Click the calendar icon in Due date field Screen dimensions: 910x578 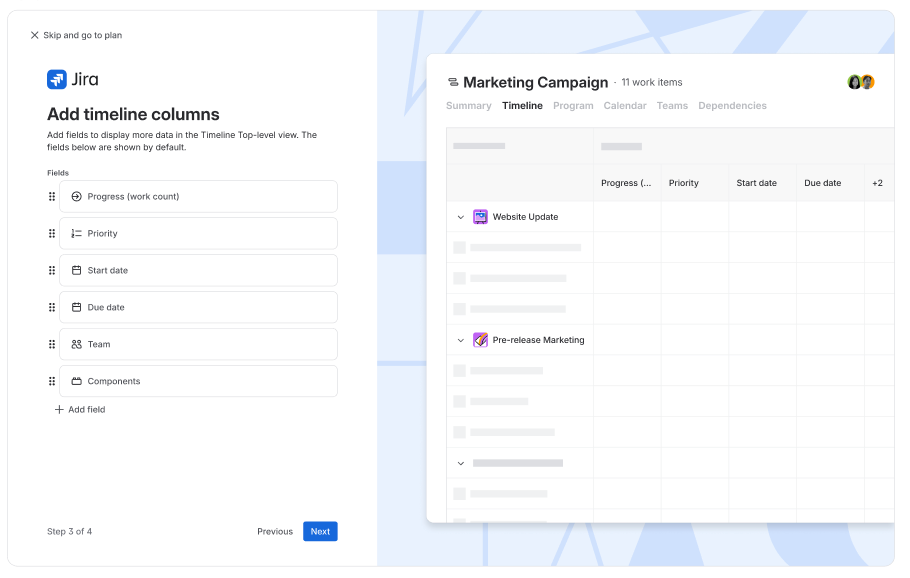pos(76,308)
